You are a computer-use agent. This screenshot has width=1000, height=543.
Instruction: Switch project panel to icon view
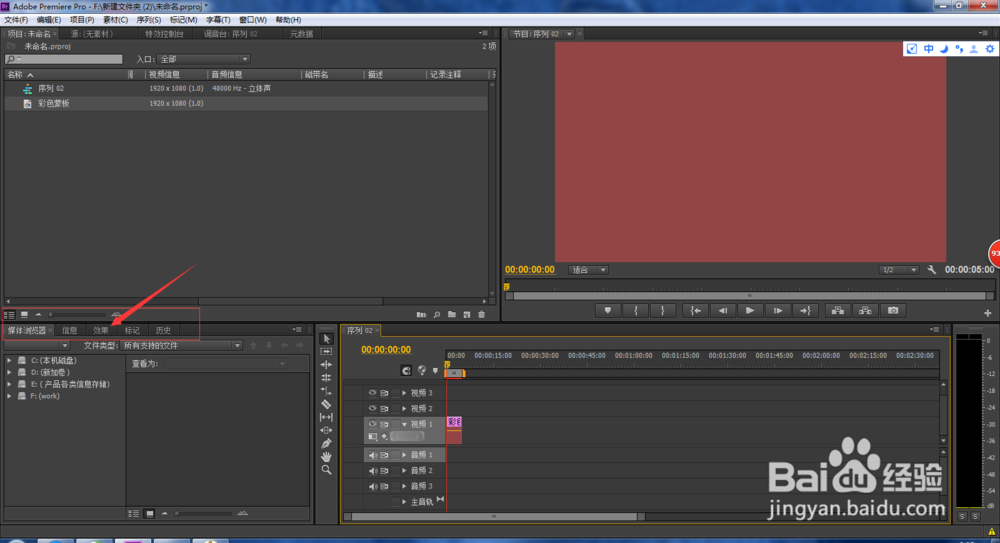point(24,315)
